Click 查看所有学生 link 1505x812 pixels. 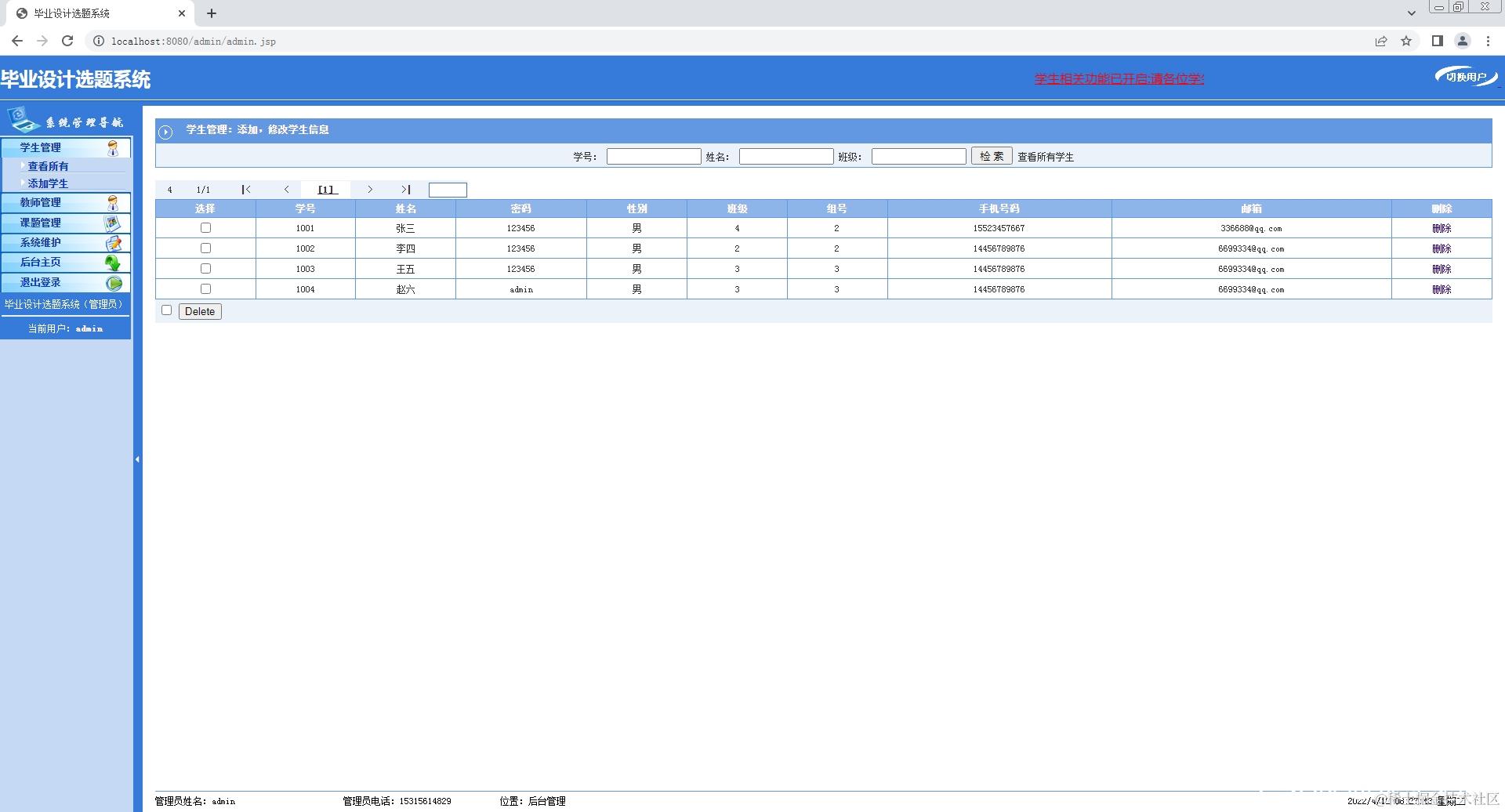tap(1046, 157)
